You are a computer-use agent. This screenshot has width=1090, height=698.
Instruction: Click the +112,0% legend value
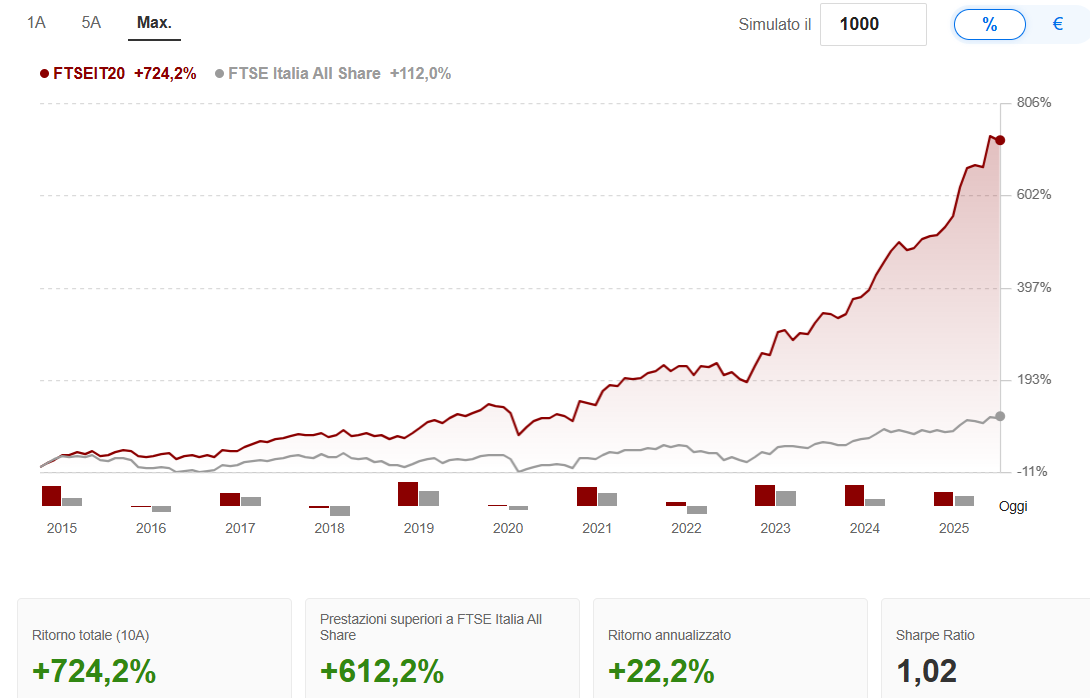pyautogui.click(x=421, y=74)
